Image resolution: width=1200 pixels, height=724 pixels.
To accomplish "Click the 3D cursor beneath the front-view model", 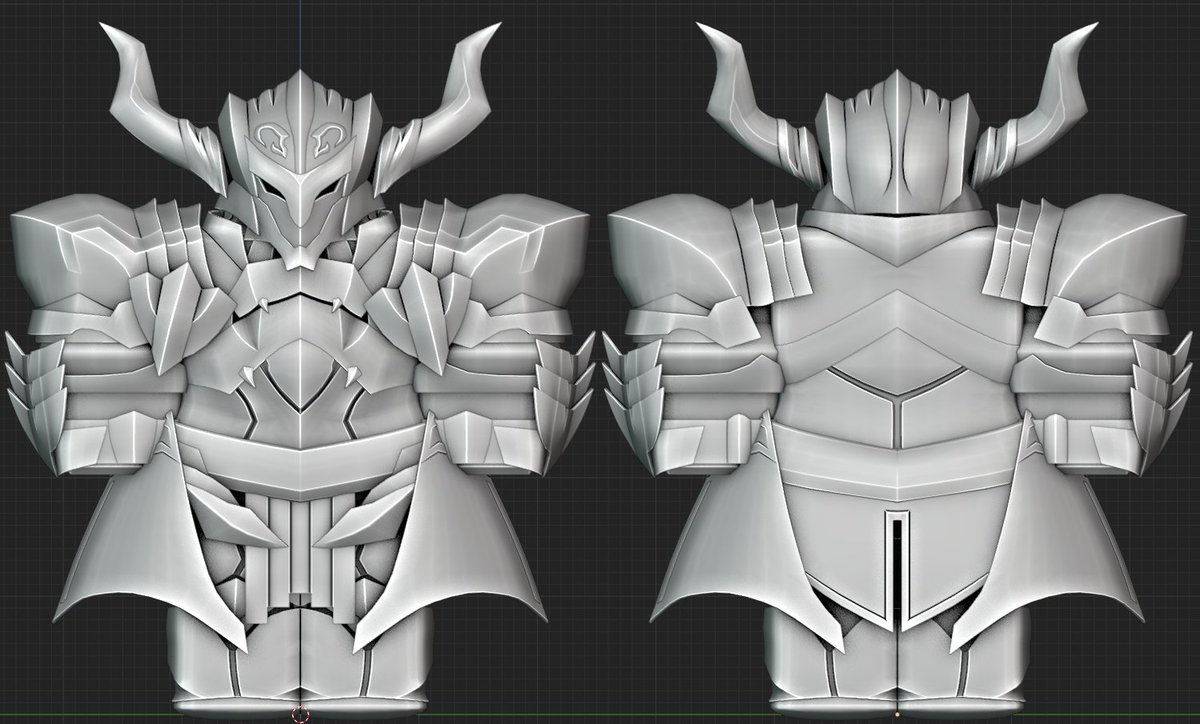I will [300, 713].
